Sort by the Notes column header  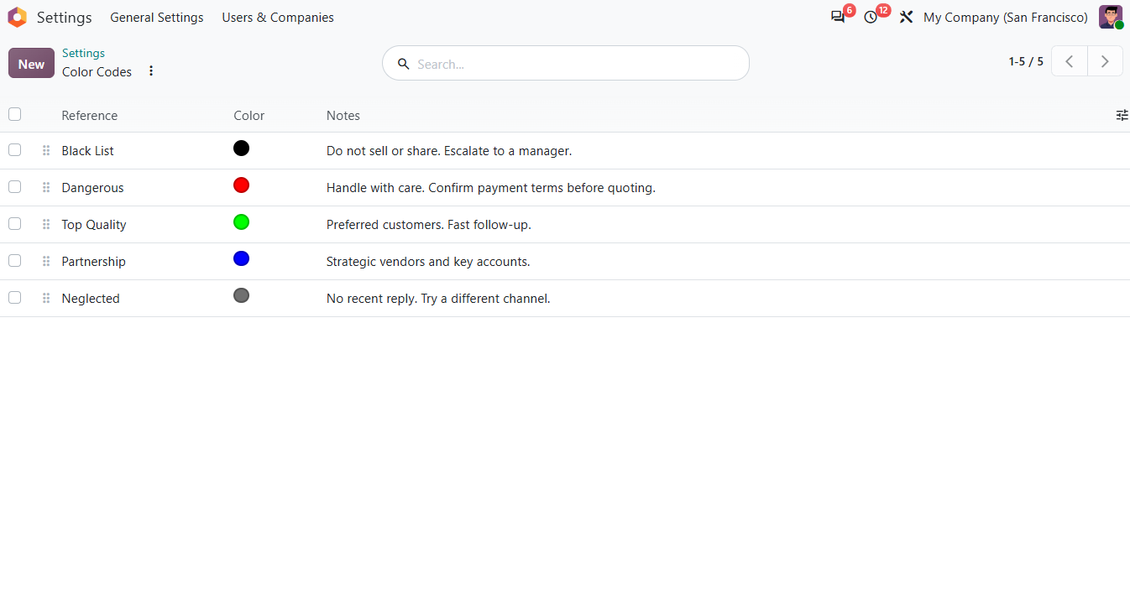coord(343,115)
